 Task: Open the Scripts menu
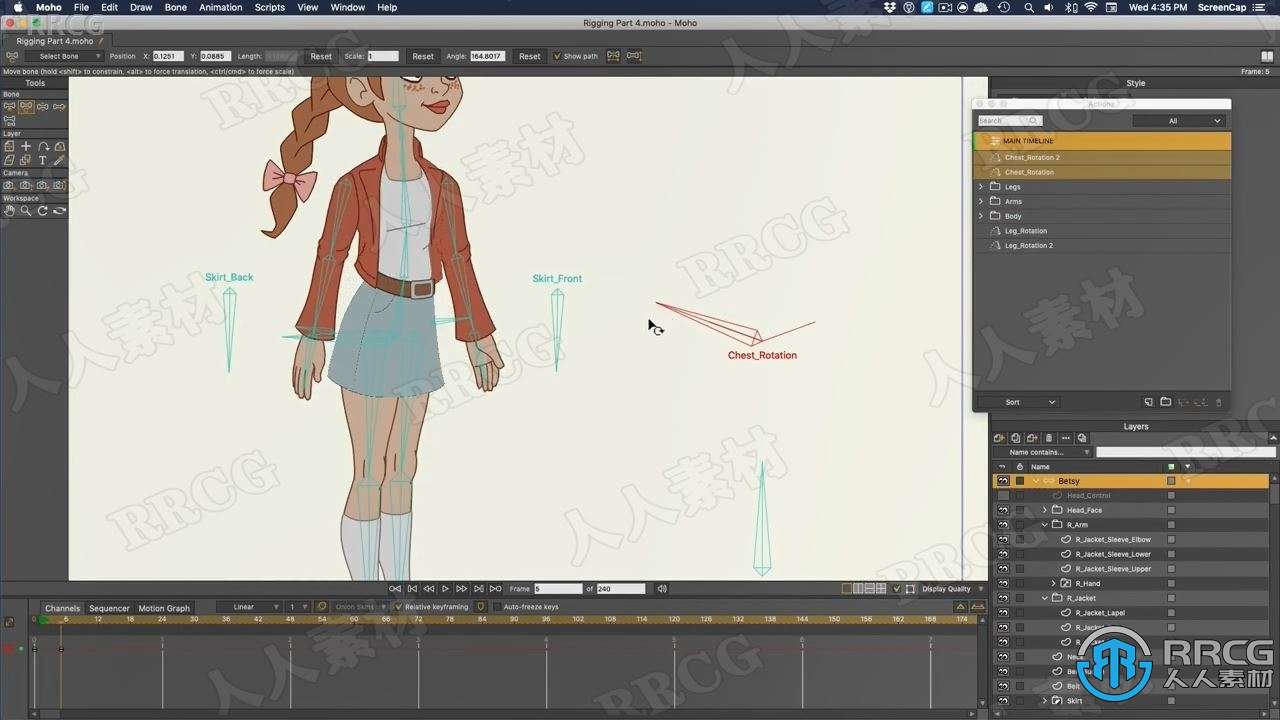(x=269, y=7)
